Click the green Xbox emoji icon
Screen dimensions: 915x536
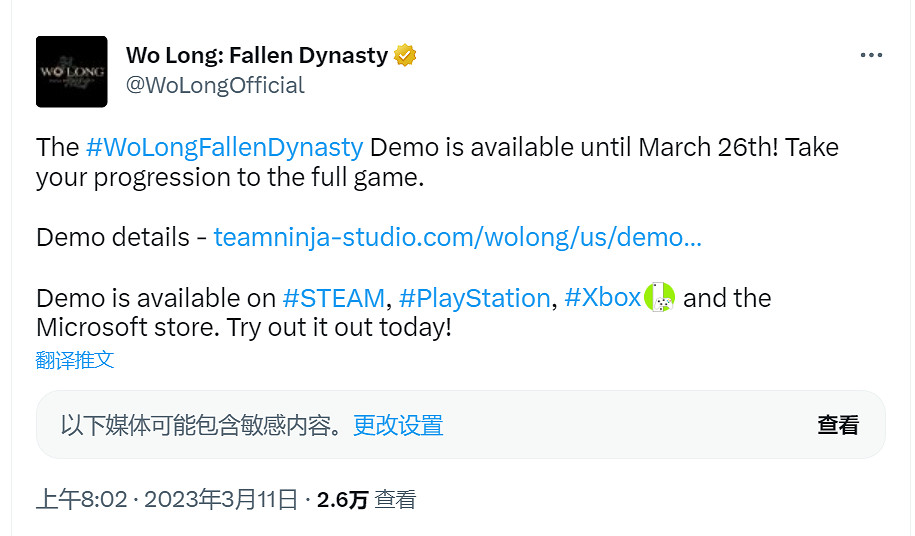coord(660,297)
